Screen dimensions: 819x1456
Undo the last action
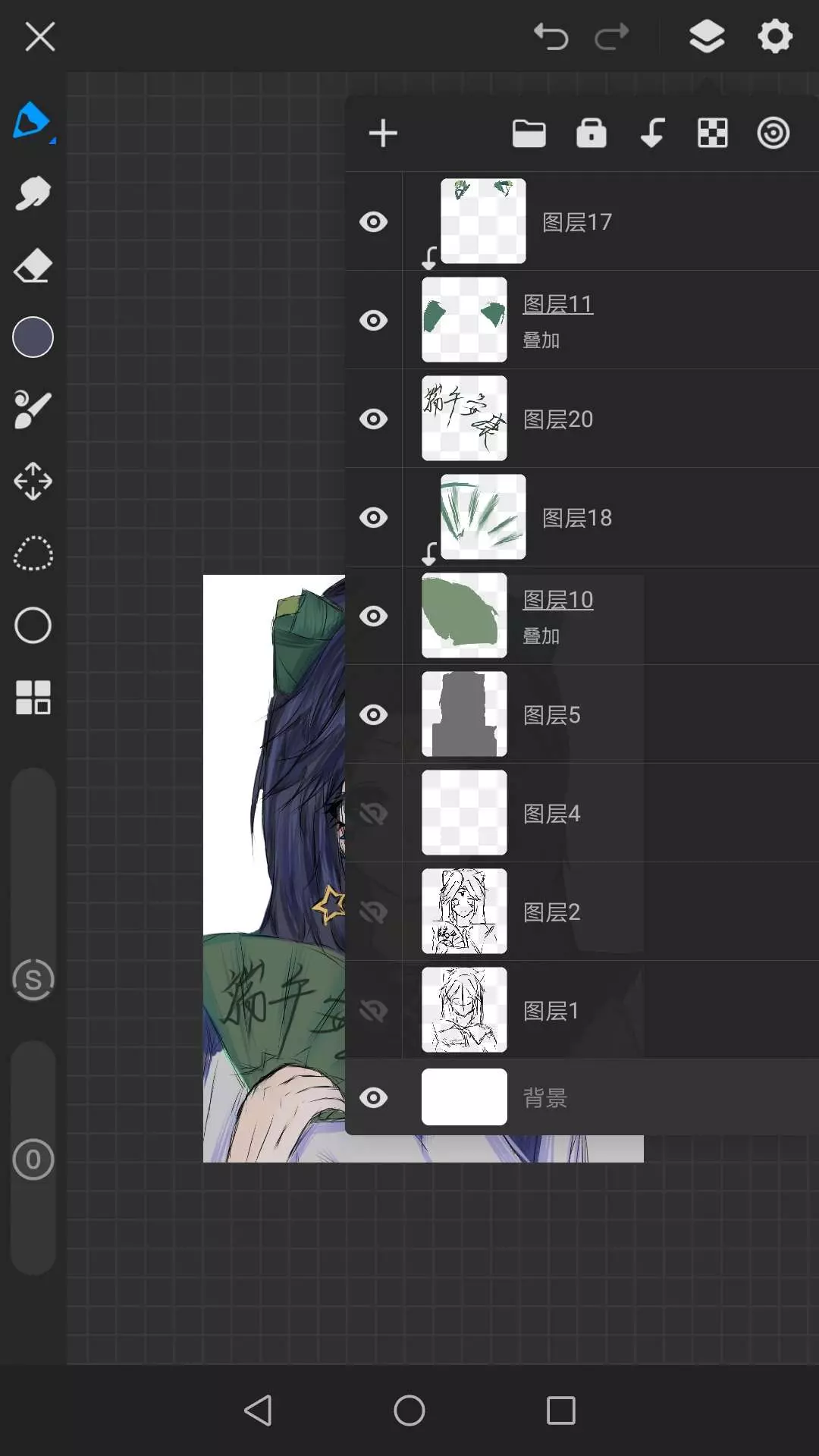click(551, 36)
